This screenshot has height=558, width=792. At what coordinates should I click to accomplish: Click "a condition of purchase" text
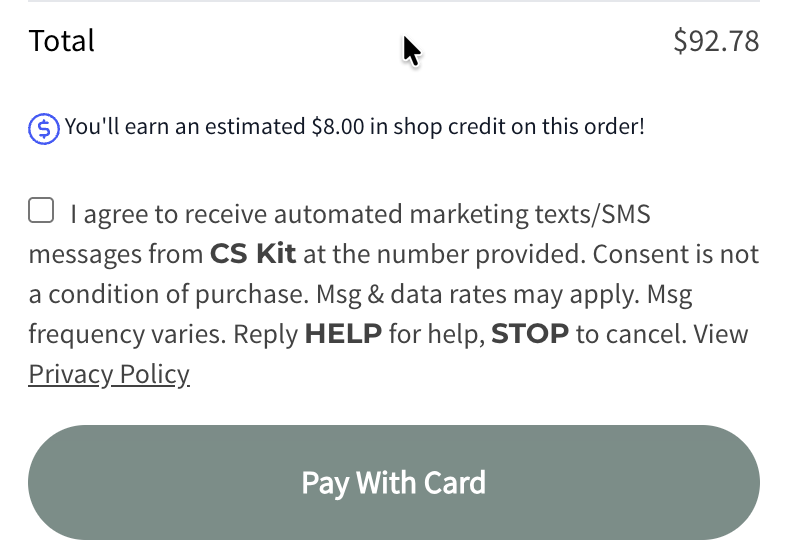[176, 294]
